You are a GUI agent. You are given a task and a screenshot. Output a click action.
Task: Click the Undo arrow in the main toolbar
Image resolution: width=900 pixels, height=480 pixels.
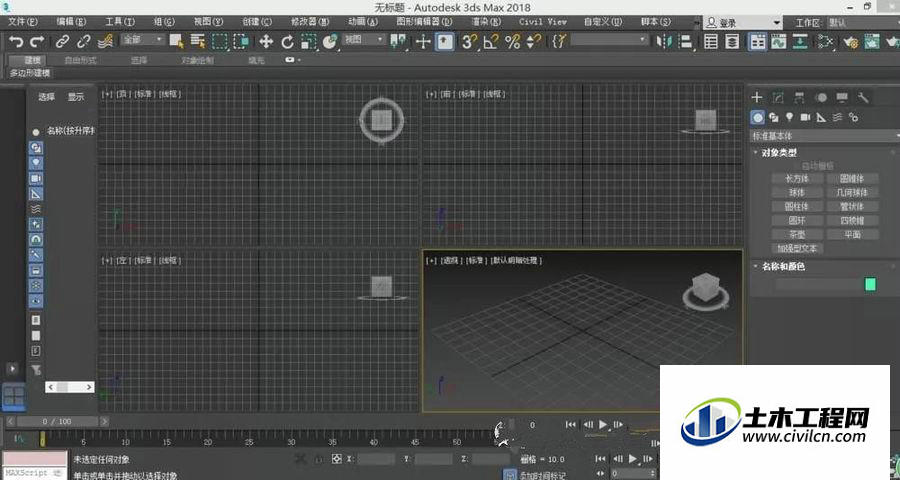point(16,41)
